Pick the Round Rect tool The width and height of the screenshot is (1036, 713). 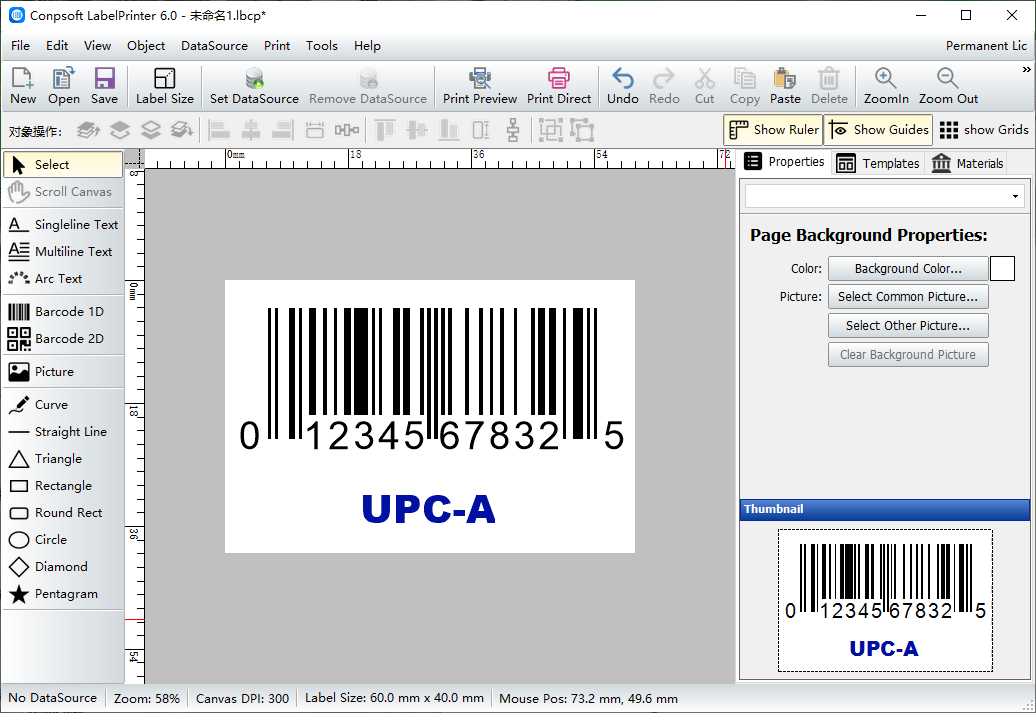[x=63, y=513]
